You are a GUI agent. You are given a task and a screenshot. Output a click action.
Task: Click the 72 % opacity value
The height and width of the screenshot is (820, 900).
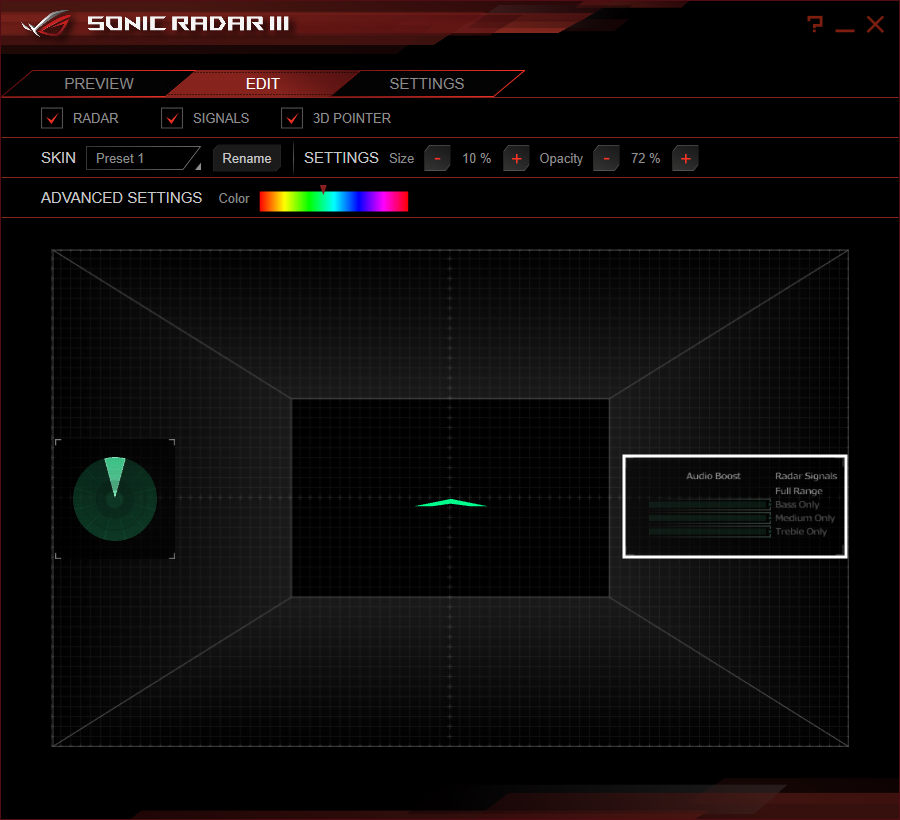click(645, 158)
